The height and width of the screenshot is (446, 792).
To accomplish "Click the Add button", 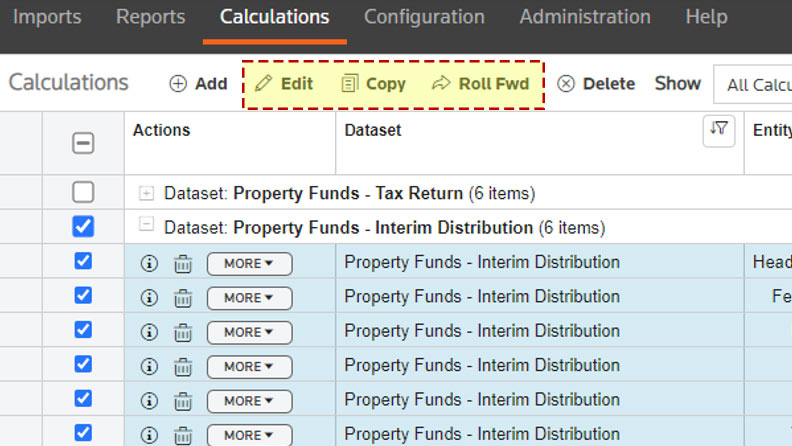I will (198, 84).
